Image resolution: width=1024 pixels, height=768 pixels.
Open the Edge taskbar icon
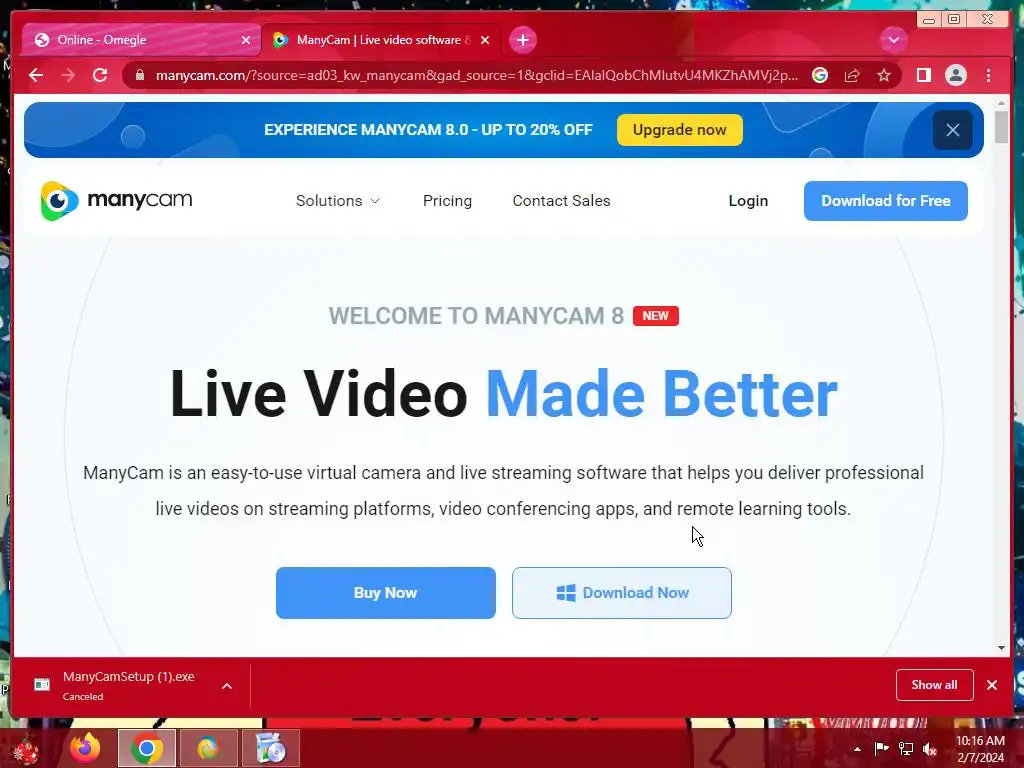[208, 748]
